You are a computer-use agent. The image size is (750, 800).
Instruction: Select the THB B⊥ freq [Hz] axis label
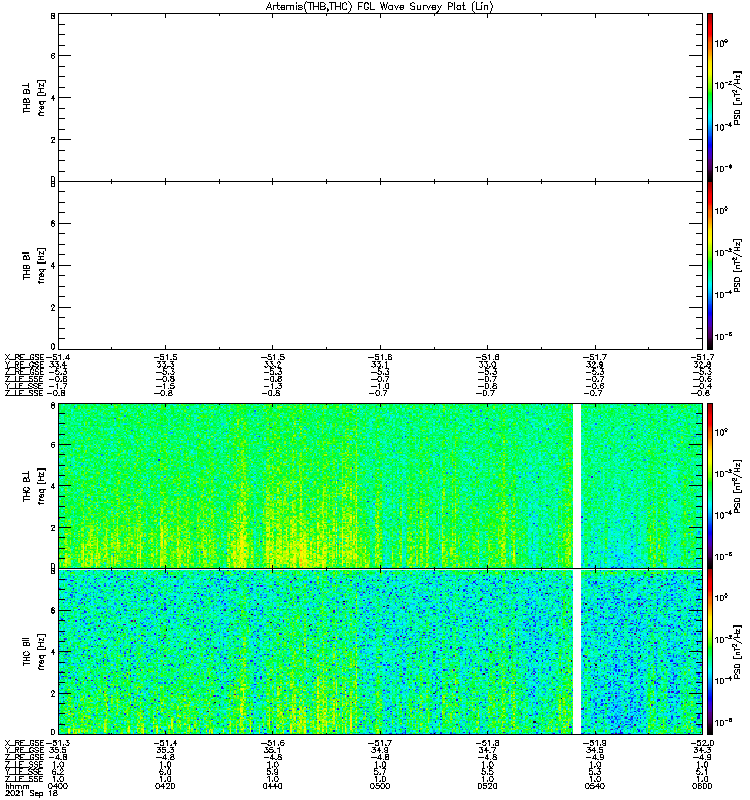pyautogui.click(x=34, y=97)
